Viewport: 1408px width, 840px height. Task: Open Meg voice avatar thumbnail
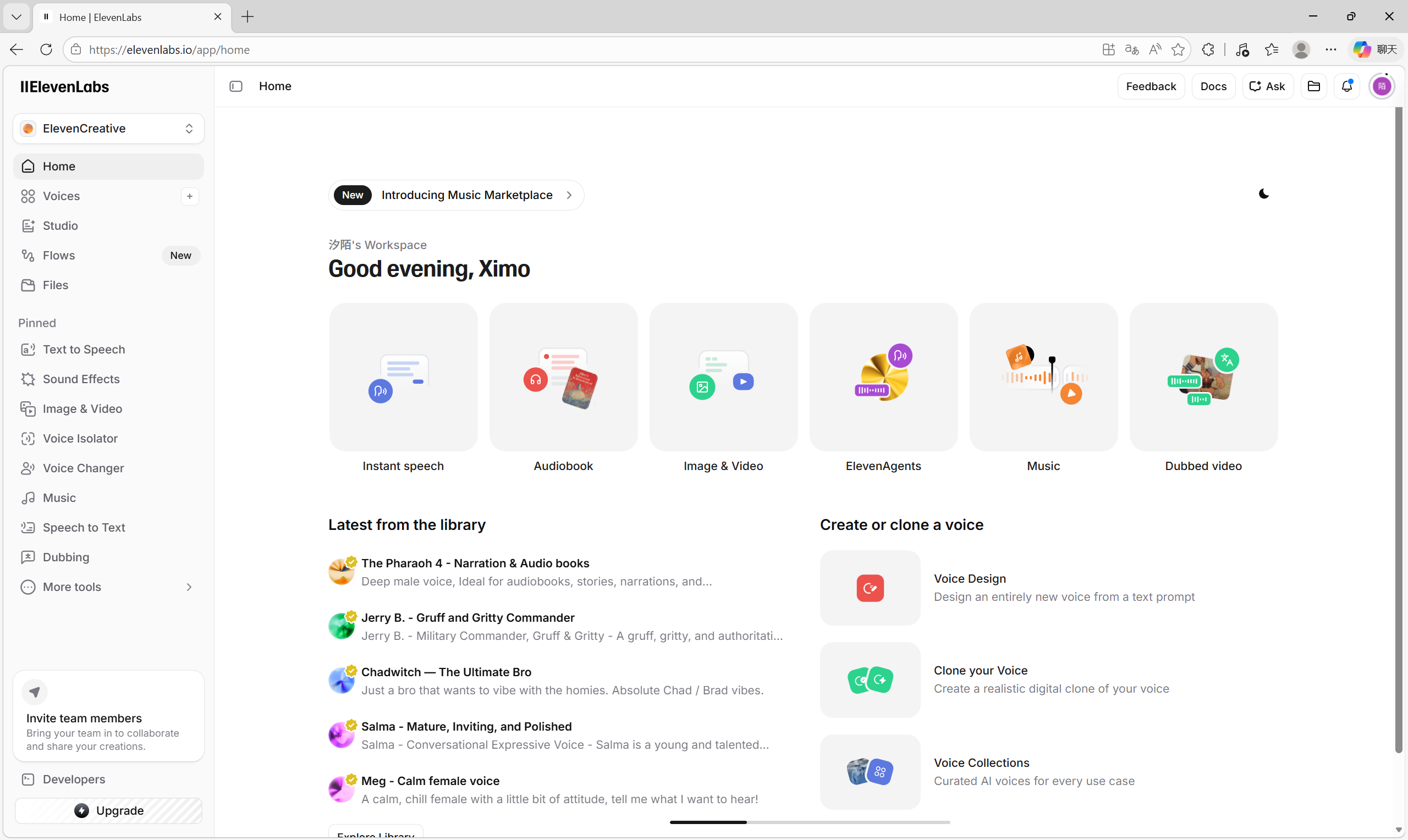pyautogui.click(x=342, y=789)
